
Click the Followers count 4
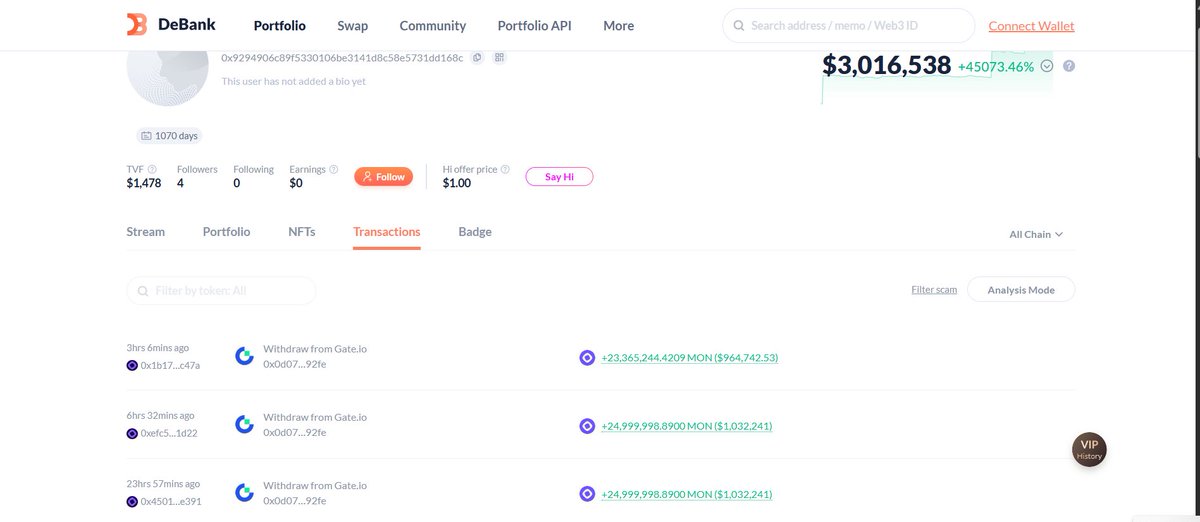[x=180, y=183]
